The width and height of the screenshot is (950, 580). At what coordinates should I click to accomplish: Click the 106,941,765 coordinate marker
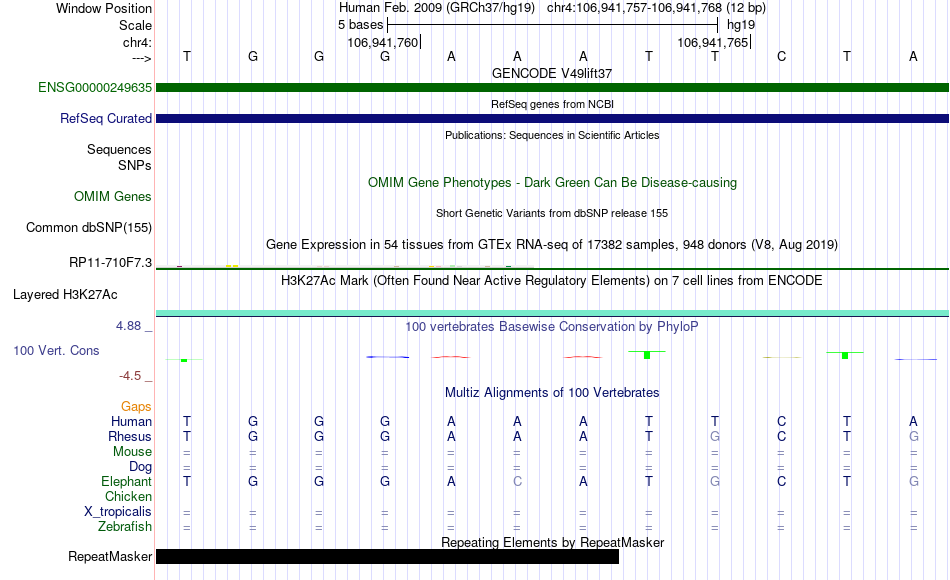[714, 42]
